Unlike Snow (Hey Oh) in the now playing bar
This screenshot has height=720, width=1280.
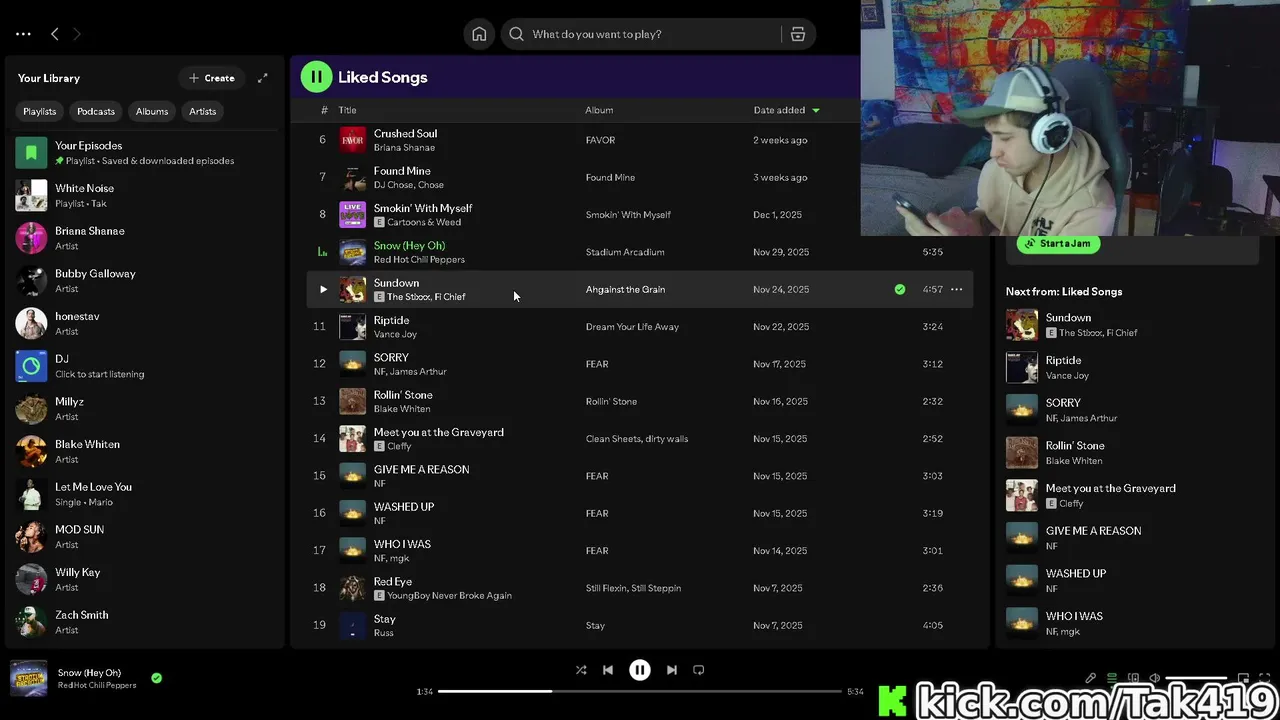point(156,678)
